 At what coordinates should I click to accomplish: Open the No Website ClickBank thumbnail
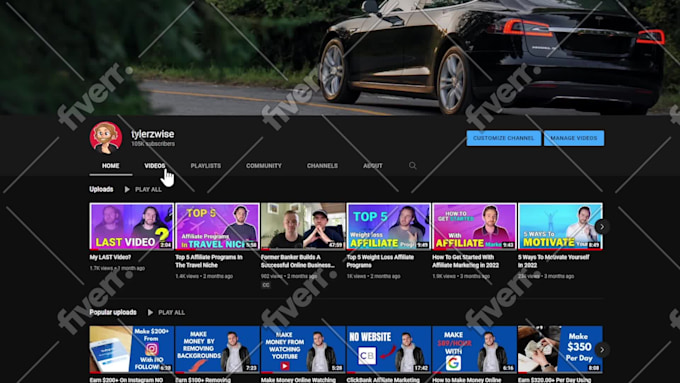click(389, 349)
